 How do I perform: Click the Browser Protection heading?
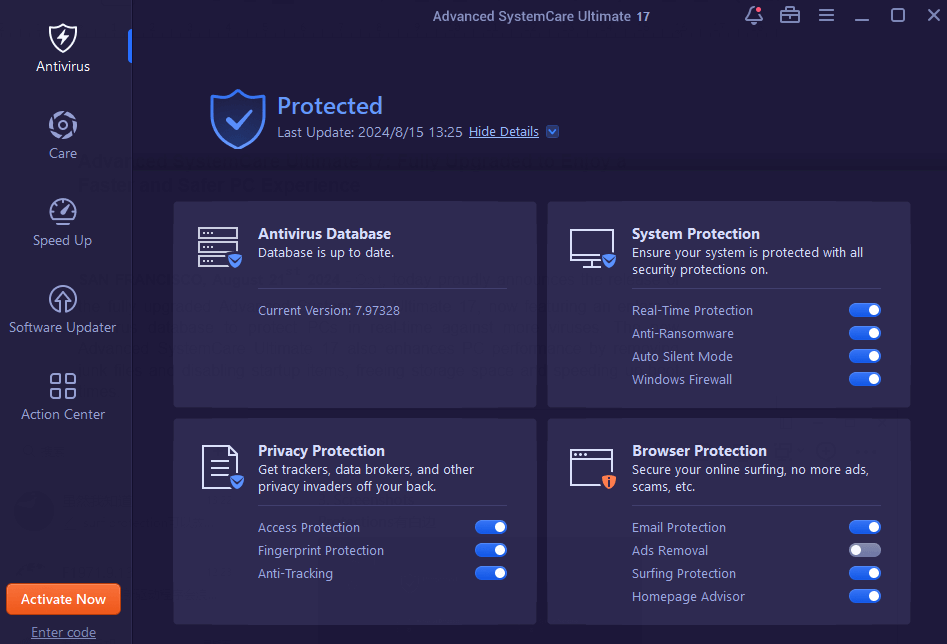click(699, 451)
